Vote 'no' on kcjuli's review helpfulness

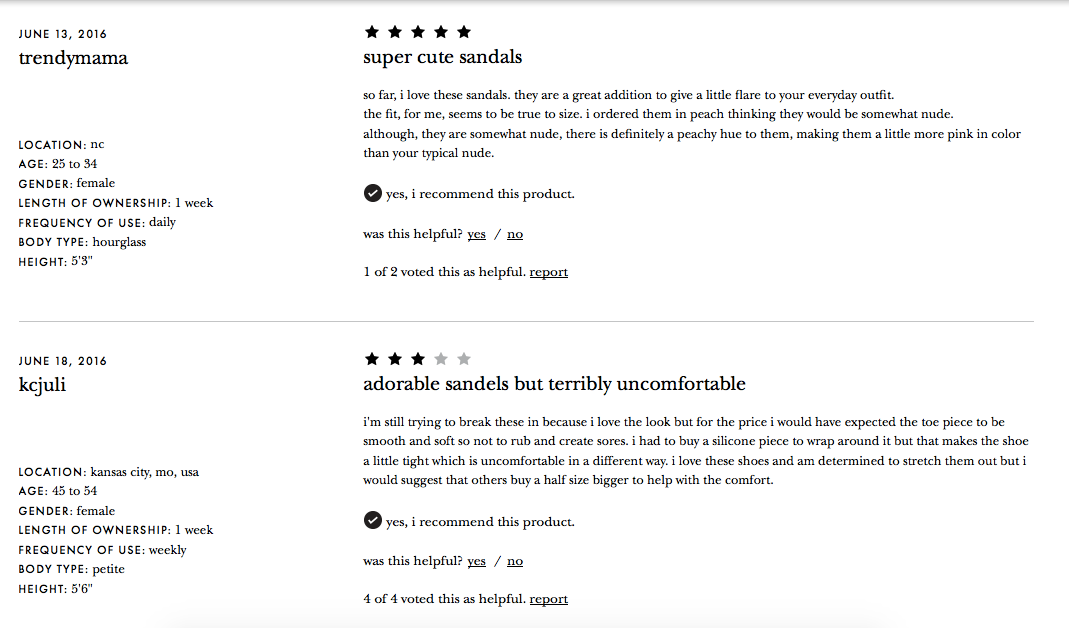515,560
